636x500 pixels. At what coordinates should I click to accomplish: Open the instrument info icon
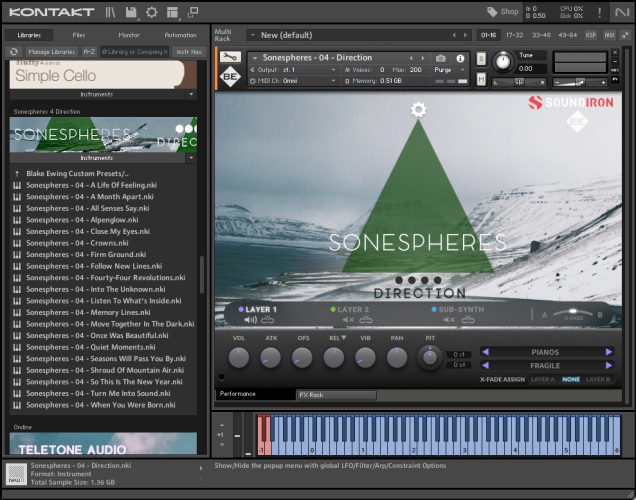[460, 58]
